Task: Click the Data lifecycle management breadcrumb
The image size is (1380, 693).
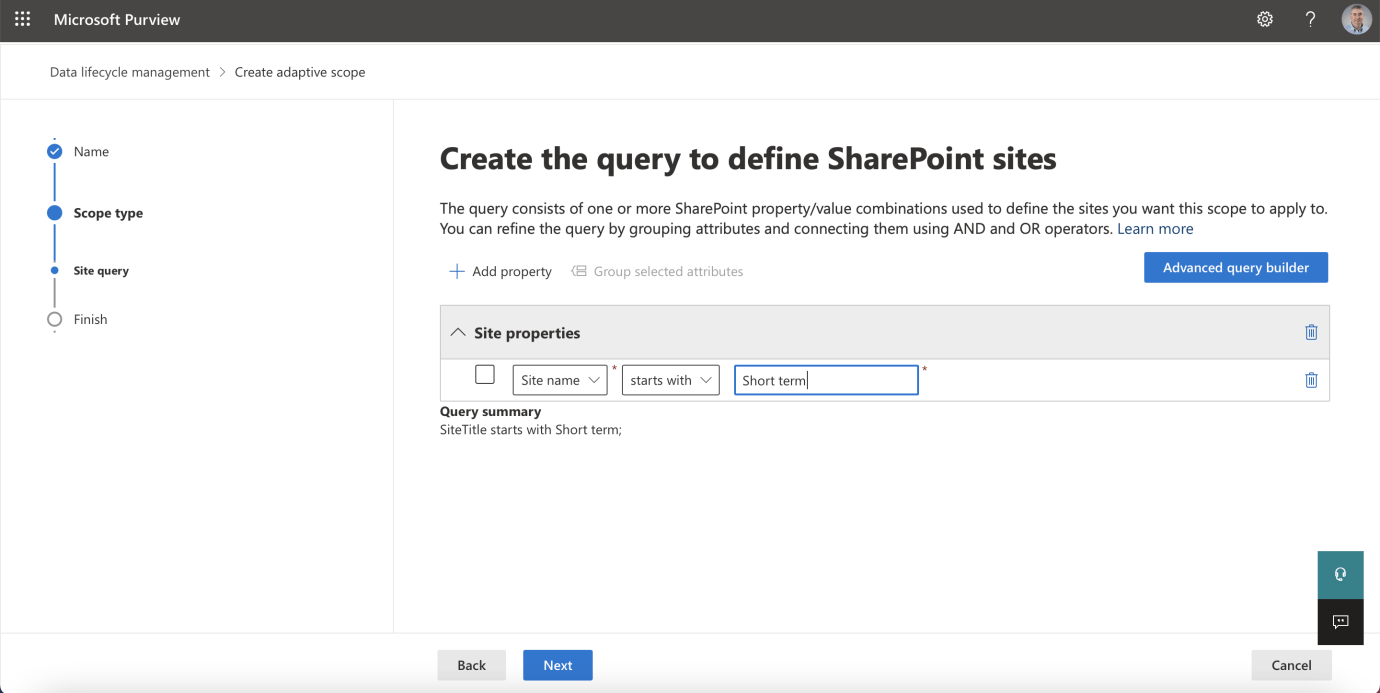Action: [x=130, y=72]
